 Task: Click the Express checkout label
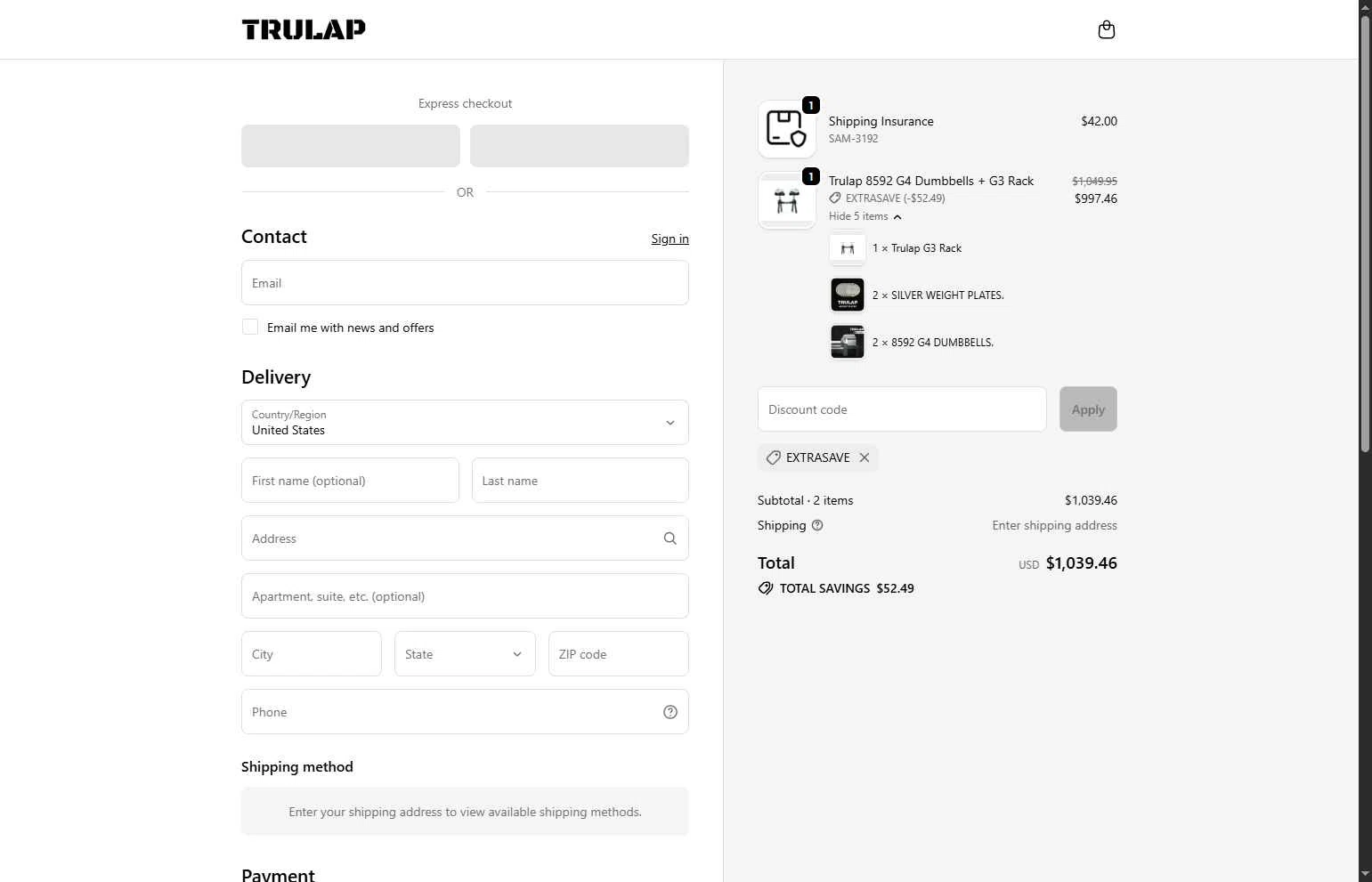point(465,103)
